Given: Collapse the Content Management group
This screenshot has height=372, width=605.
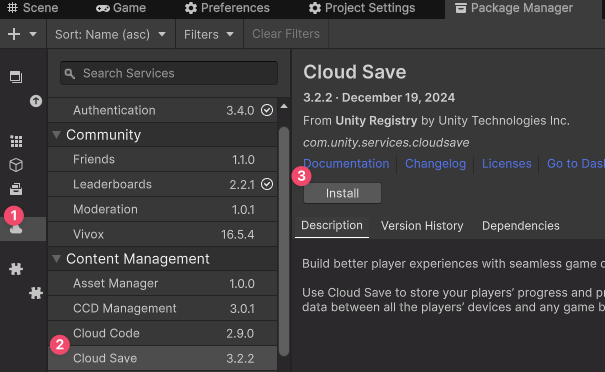Looking at the screenshot, I should point(57,259).
